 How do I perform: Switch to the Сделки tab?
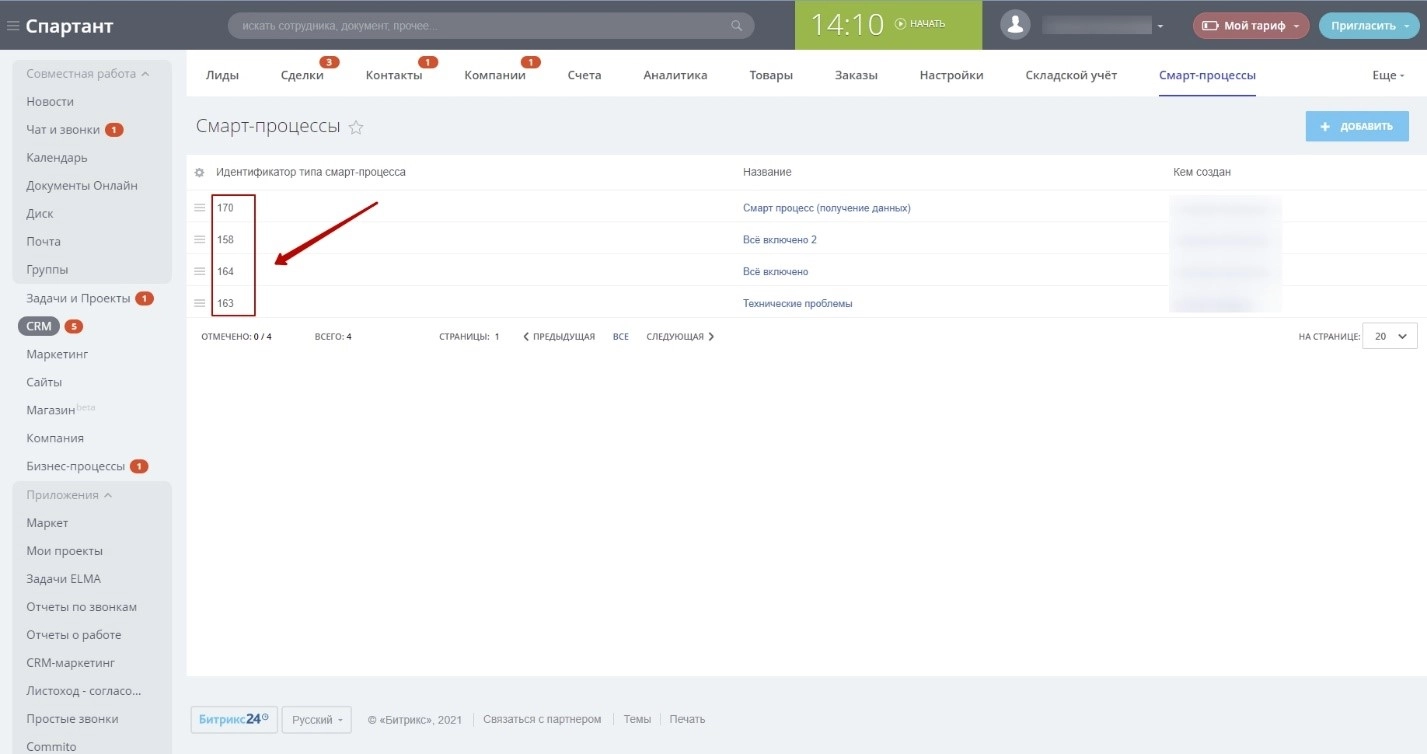tap(302, 76)
